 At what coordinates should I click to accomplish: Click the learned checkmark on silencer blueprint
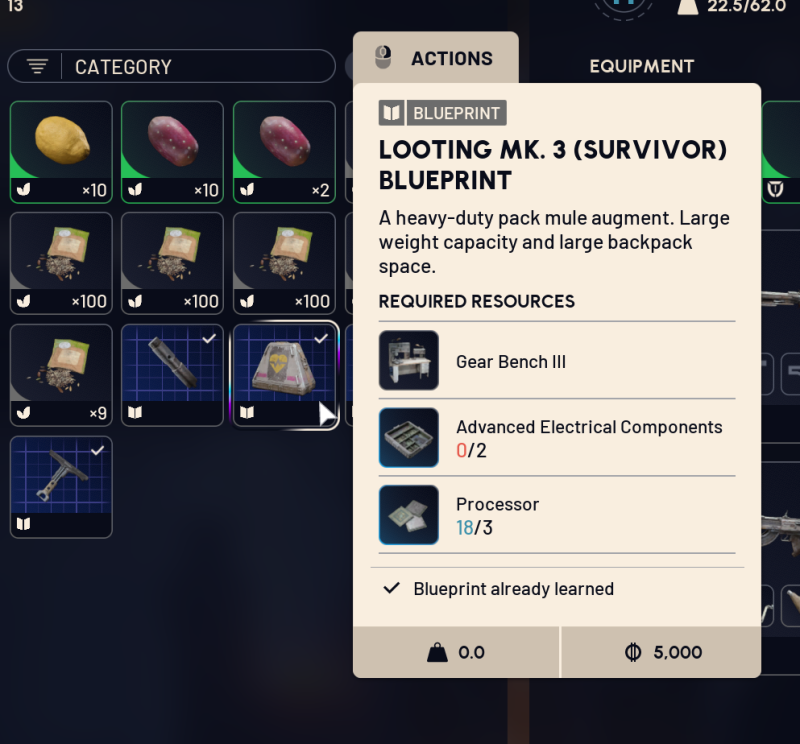pyautogui.click(x=209, y=338)
